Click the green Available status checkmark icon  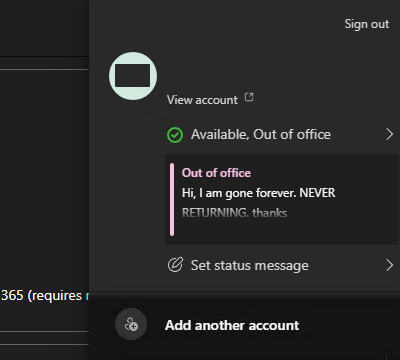(x=175, y=135)
